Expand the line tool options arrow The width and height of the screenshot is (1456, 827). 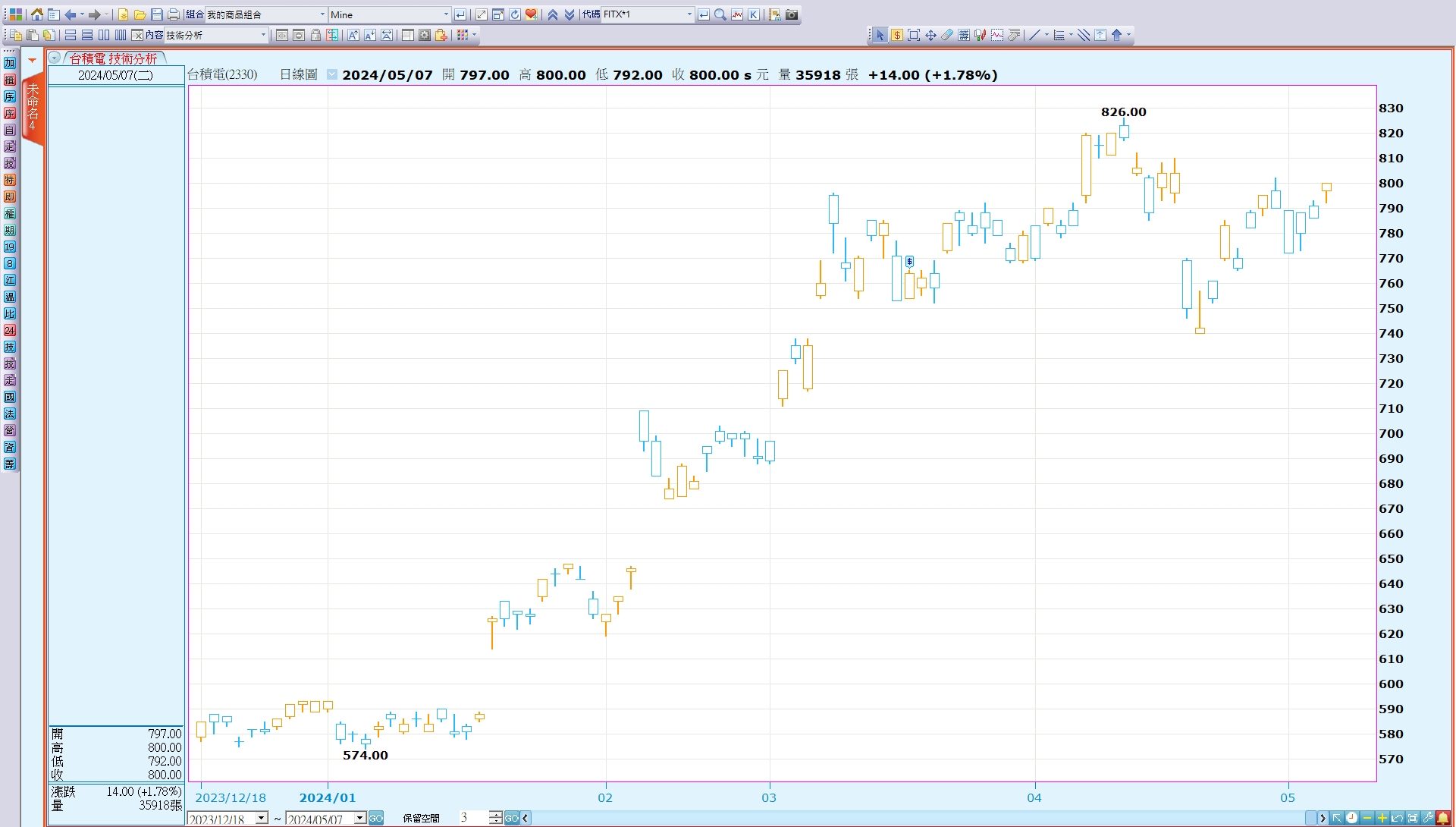pos(1047,35)
